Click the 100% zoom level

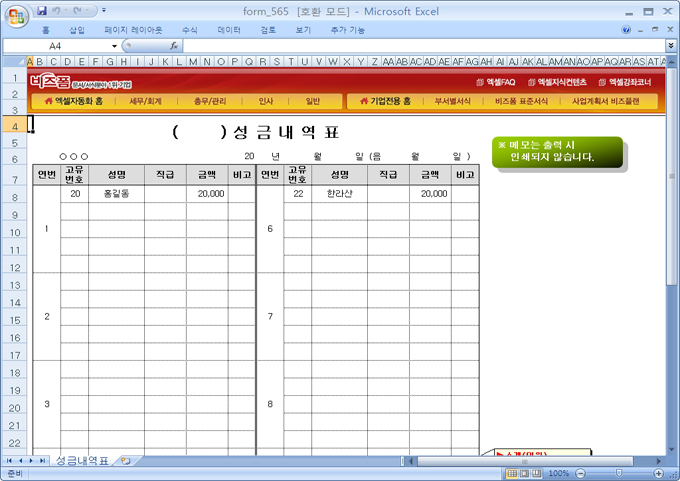(x=559, y=473)
